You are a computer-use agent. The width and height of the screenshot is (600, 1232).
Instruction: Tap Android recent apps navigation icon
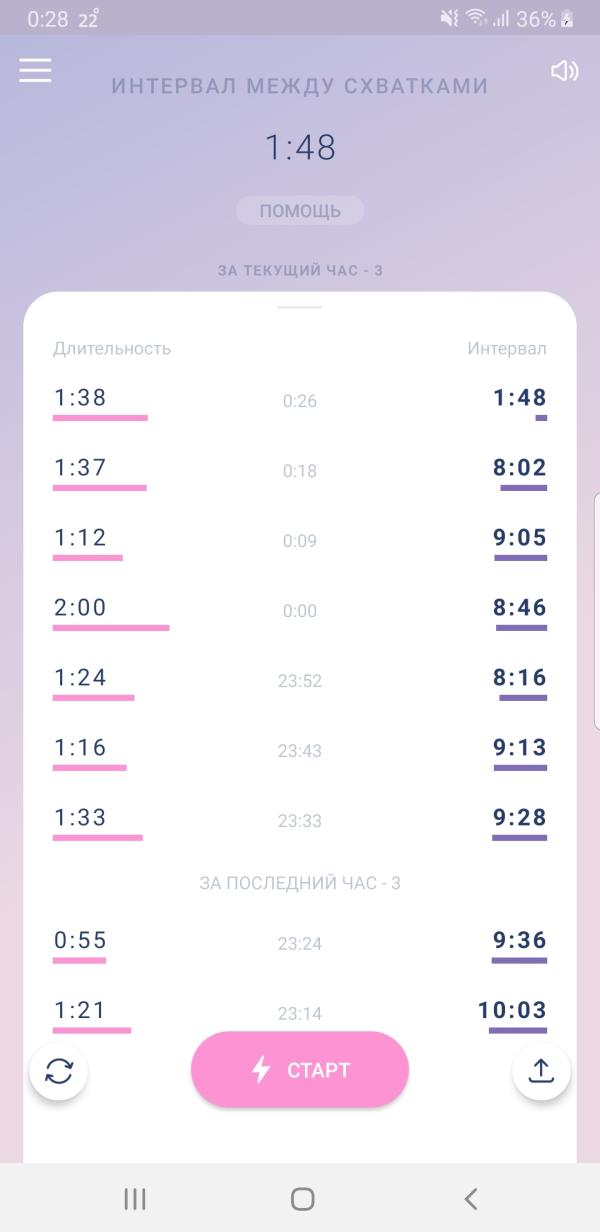(135, 1199)
